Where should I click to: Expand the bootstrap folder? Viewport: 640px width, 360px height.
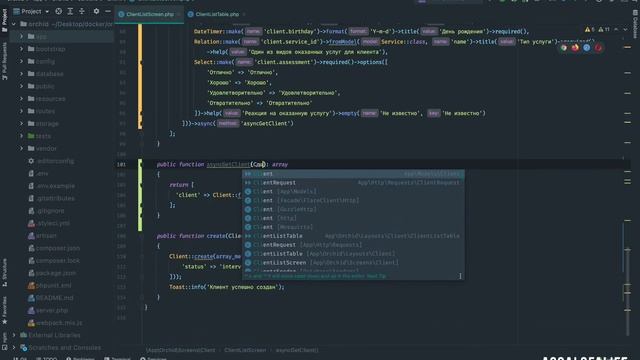(22, 49)
